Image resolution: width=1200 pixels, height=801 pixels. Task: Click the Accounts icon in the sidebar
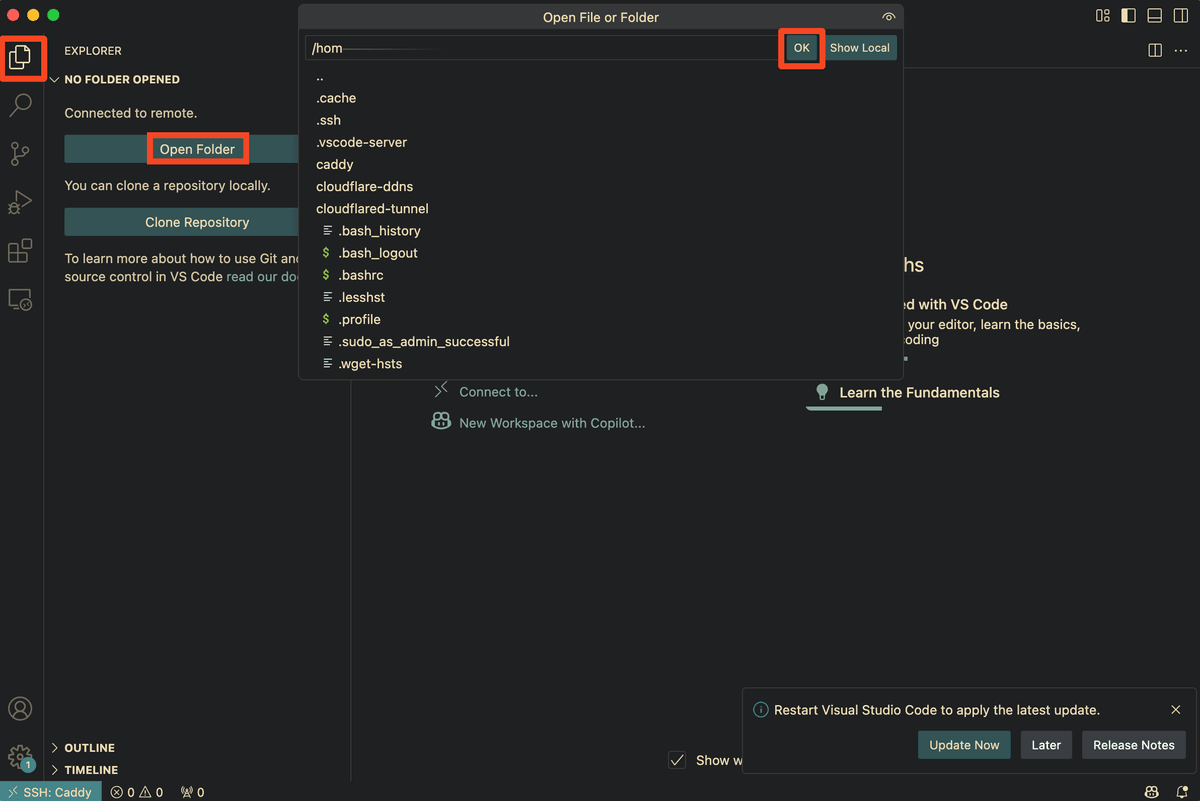pos(21,708)
